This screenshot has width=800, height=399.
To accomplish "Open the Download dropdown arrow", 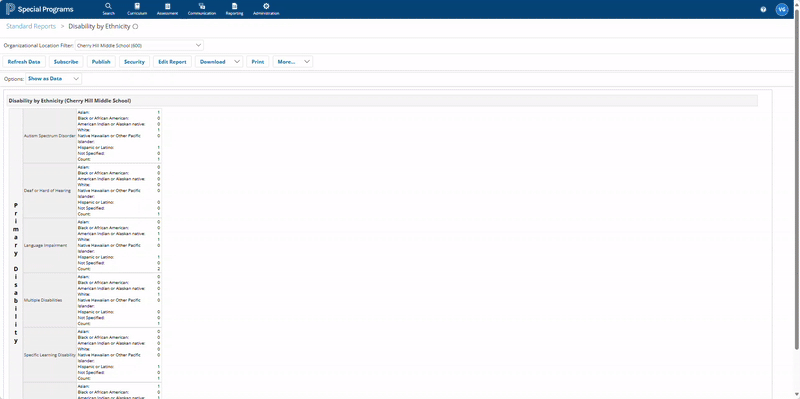I will (x=237, y=62).
